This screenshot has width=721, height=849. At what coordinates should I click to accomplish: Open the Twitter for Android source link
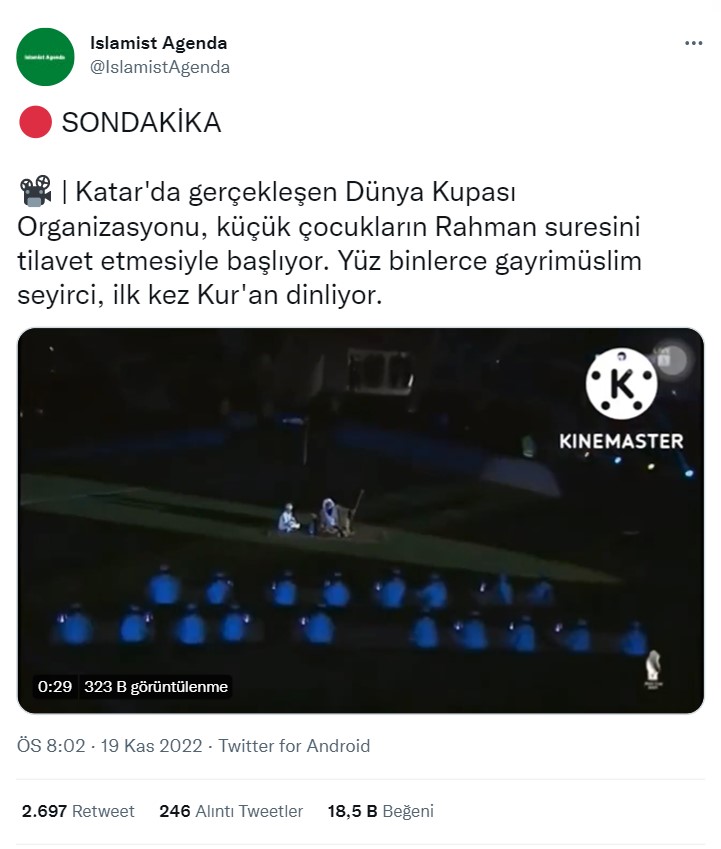tap(294, 746)
